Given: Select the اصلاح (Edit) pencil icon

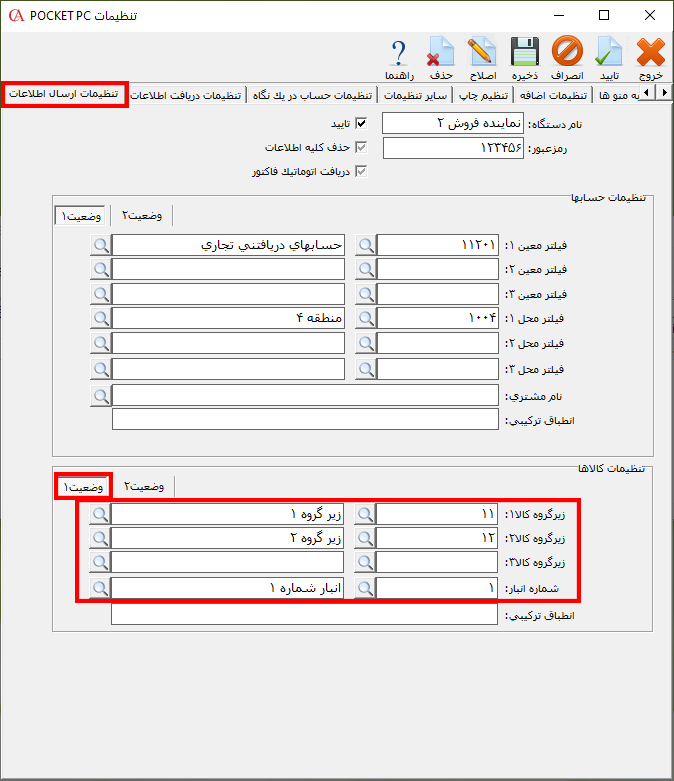Looking at the screenshot, I should (x=482, y=57).
